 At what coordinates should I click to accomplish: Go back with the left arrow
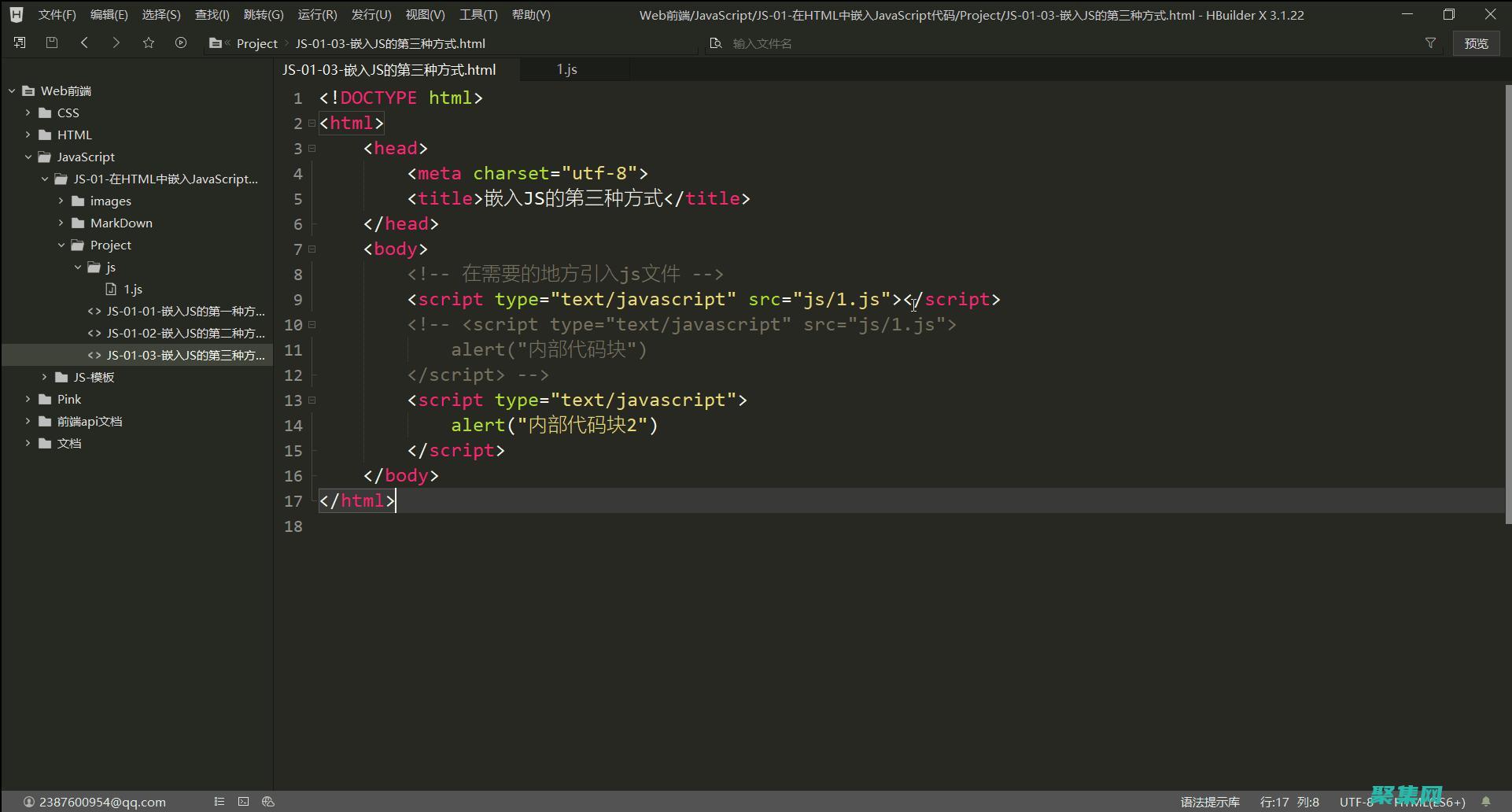[84, 43]
